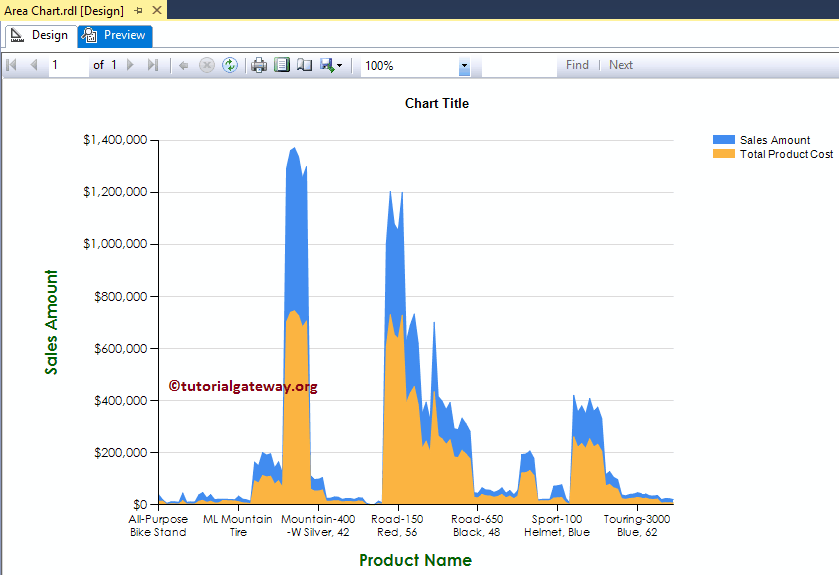Open export format dropdown arrow
The width and height of the screenshot is (839, 575).
click(339, 66)
